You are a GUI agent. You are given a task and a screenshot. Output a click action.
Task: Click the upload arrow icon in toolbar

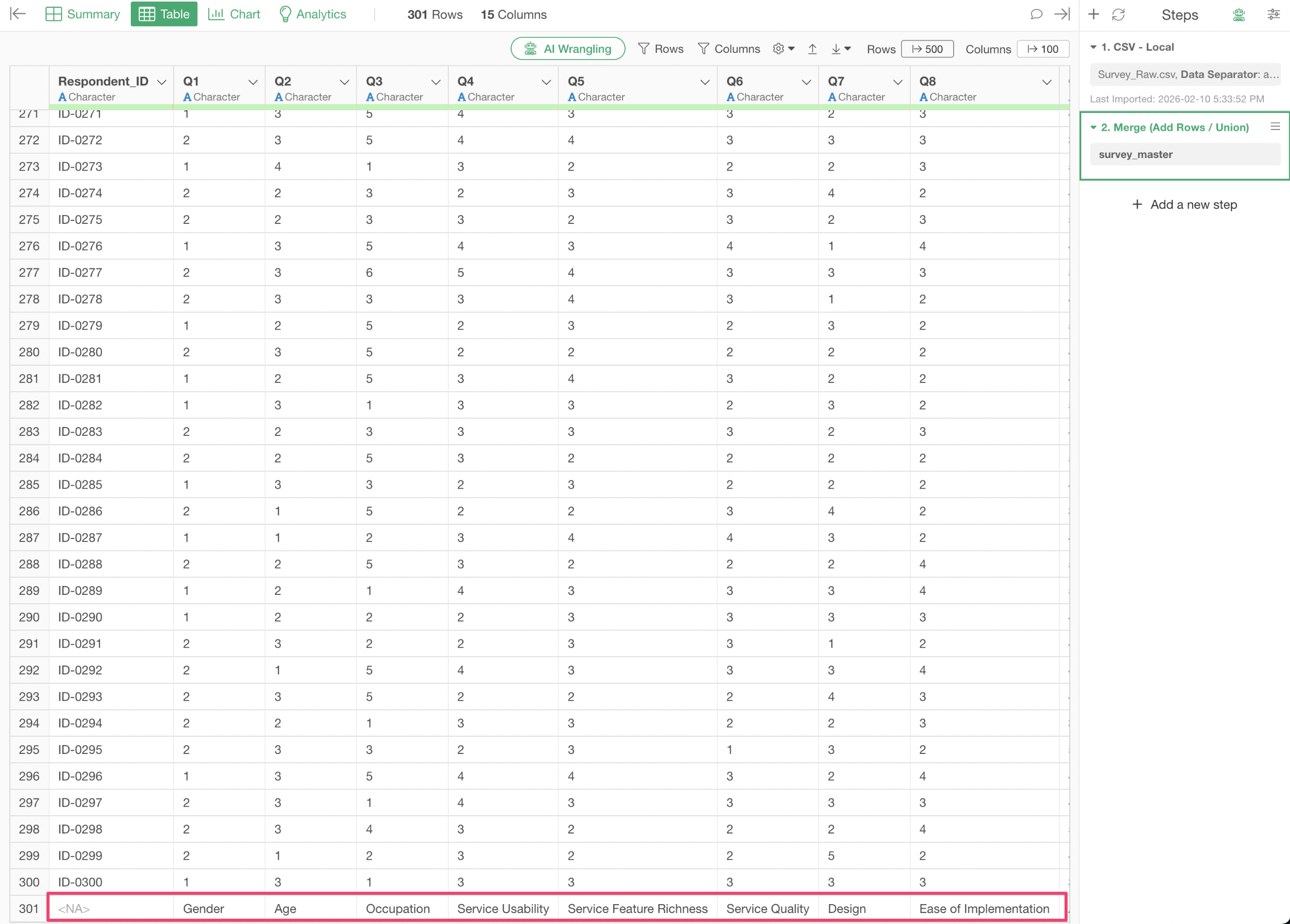click(812, 49)
